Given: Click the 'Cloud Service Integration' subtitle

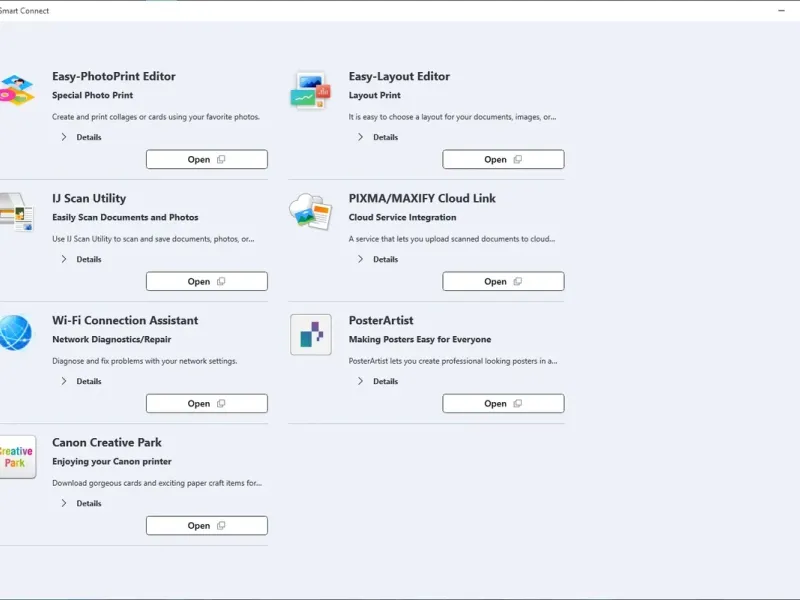Looking at the screenshot, I should pyautogui.click(x=403, y=217).
